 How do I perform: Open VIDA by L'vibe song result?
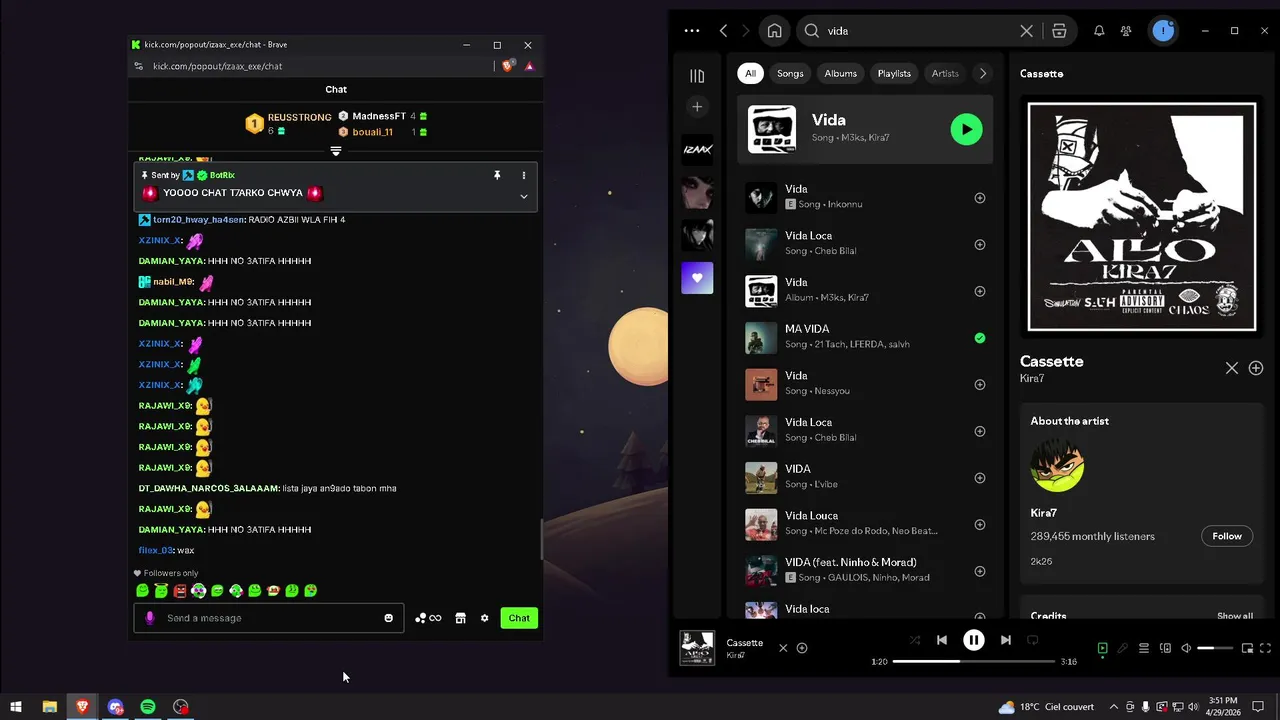(866, 477)
